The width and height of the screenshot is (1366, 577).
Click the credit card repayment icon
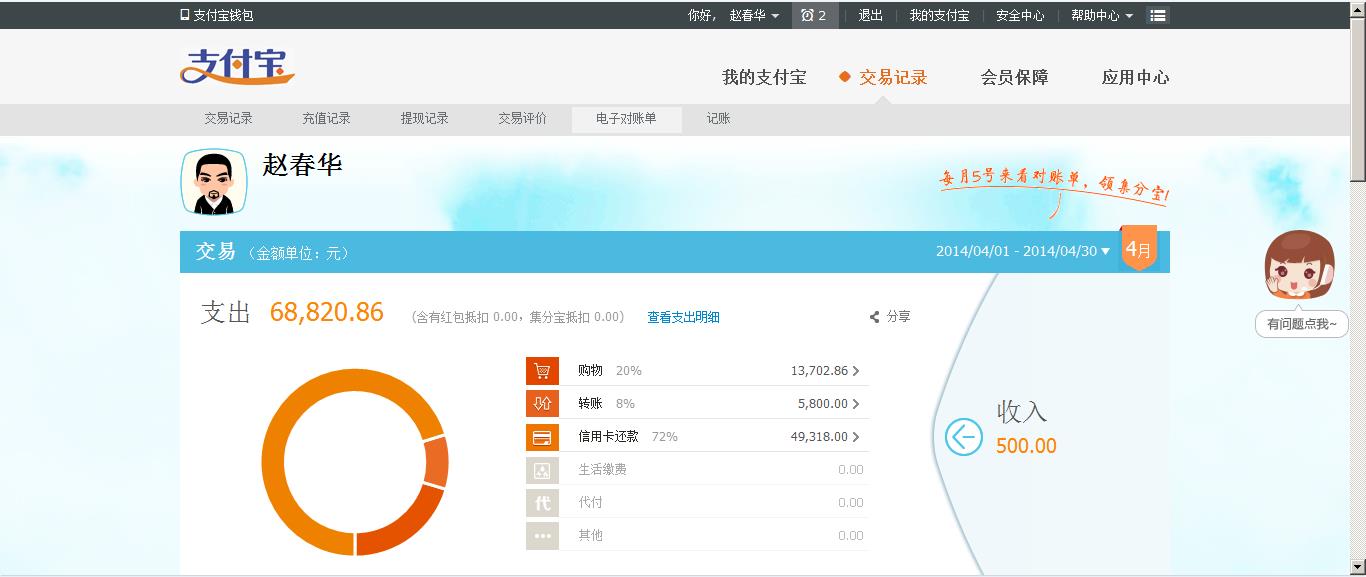[x=542, y=437]
